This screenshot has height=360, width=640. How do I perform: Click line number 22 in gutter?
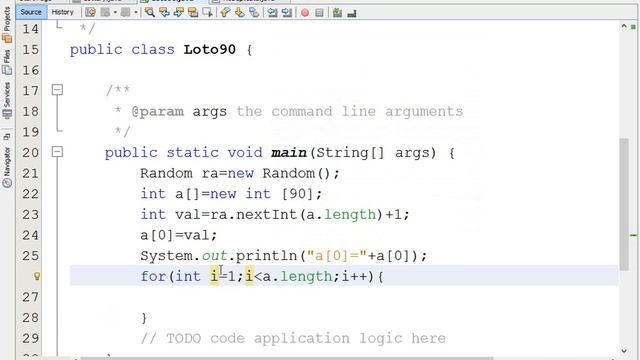tap(30, 194)
